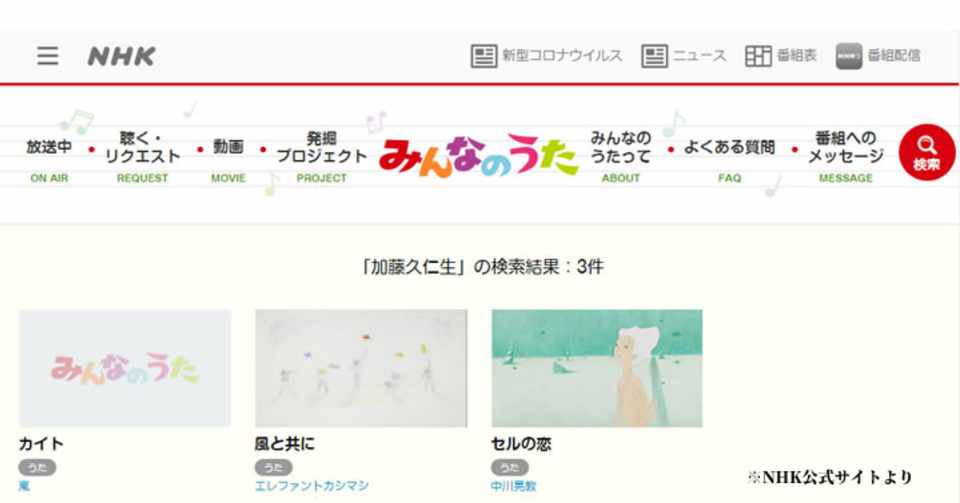
Task: Click the 番組配信 icon
Action: point(849,56)
